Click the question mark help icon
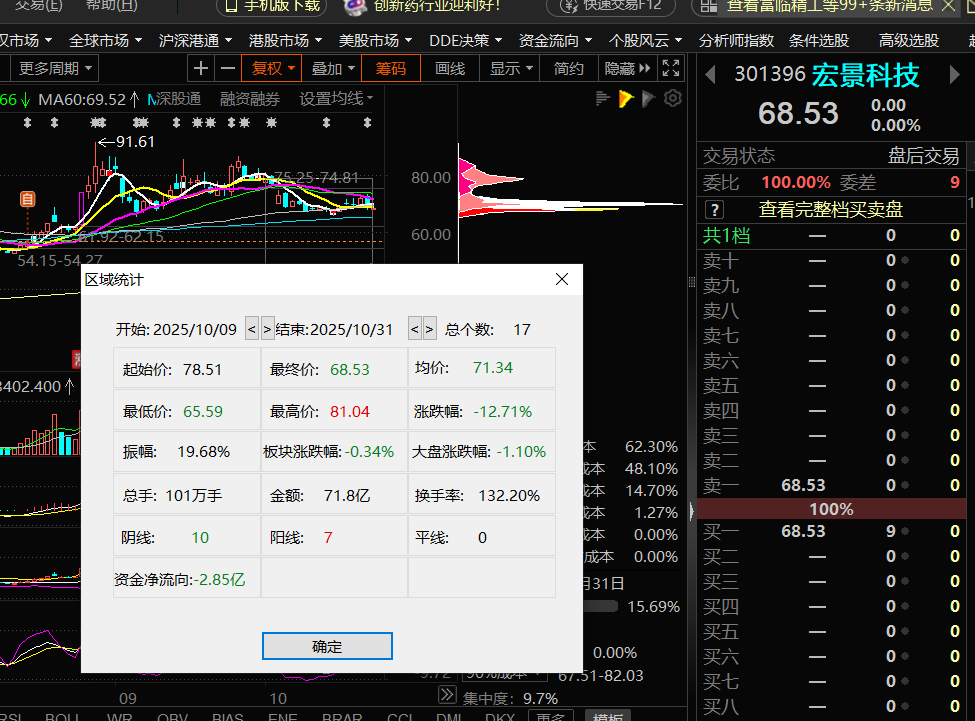The image size is (975, 721). 714,209
